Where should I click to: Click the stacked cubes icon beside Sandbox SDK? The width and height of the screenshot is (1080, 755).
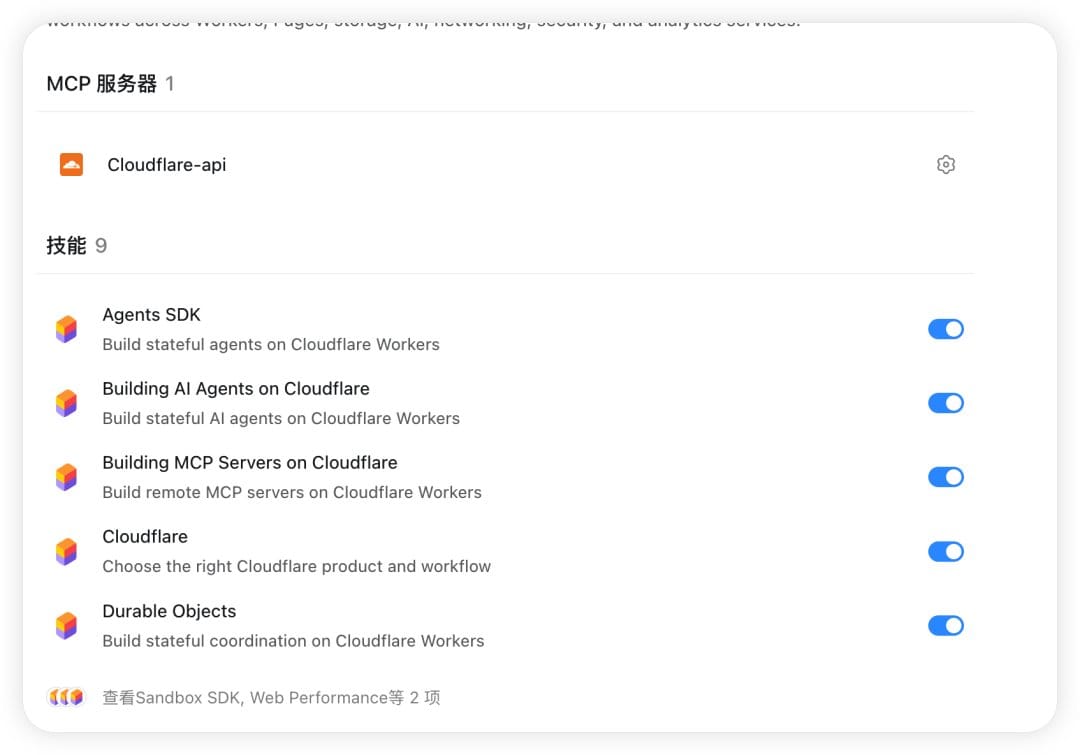[66, 697]
